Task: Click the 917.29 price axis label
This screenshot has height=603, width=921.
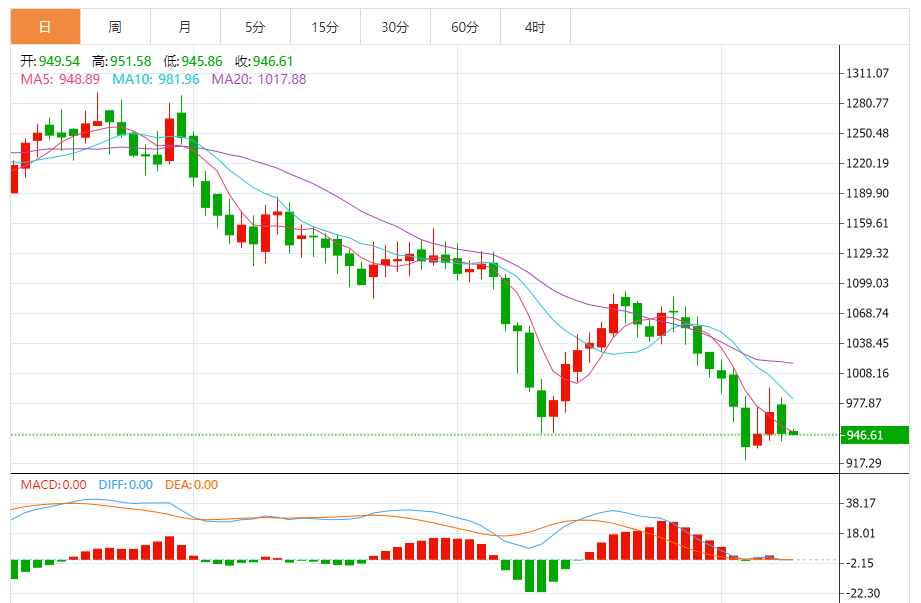Action: coord(863,463)
